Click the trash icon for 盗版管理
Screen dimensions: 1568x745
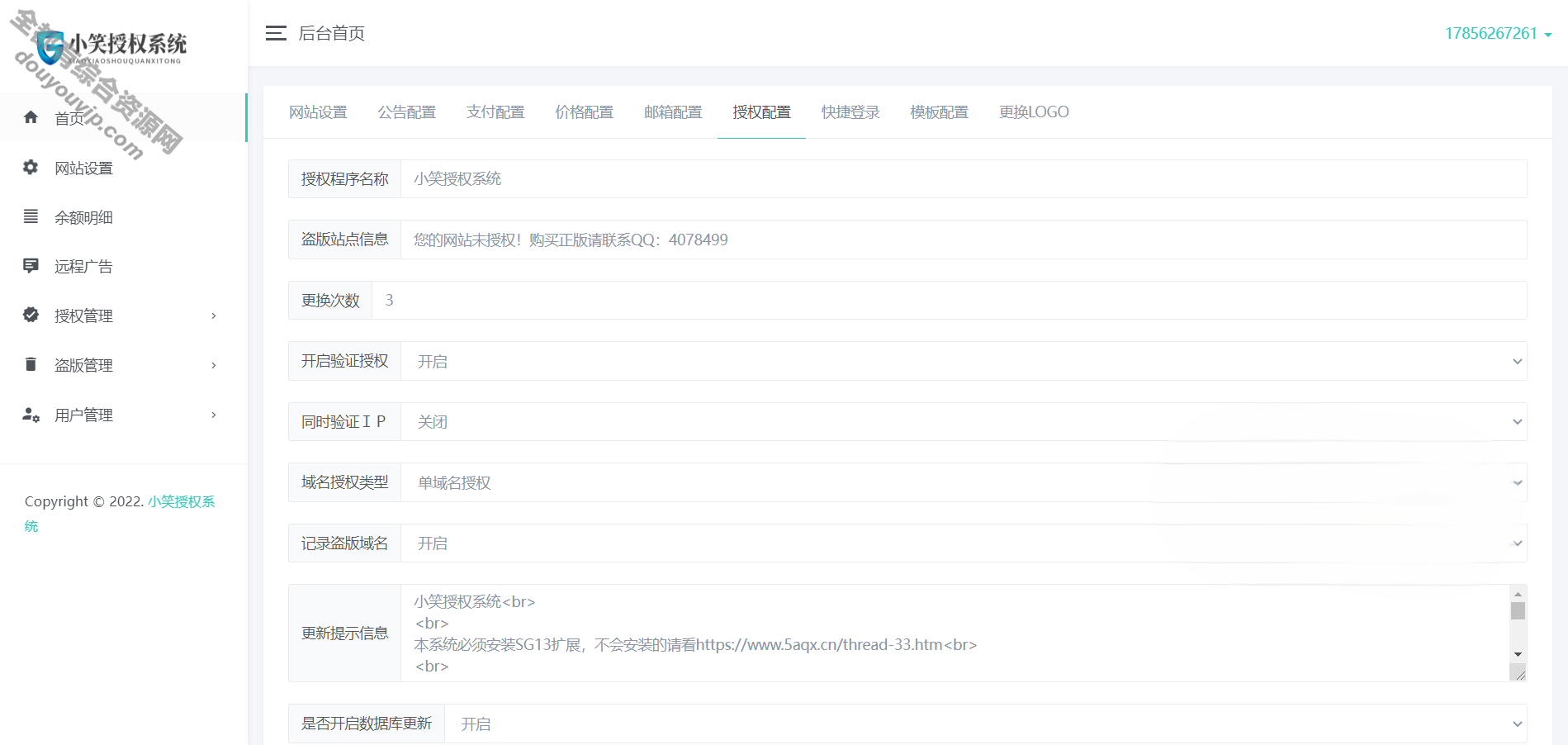point(31,364)
